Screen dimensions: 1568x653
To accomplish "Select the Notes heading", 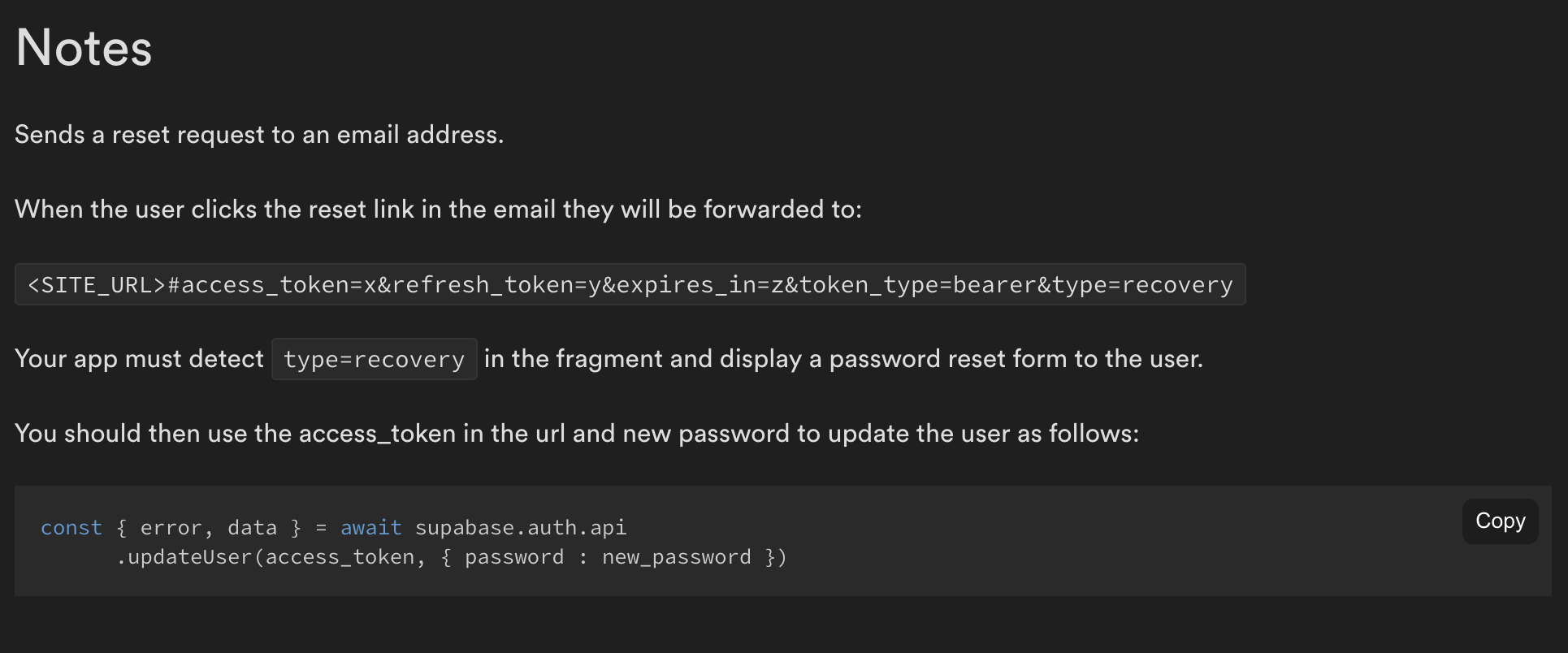I will click(83, 47).
